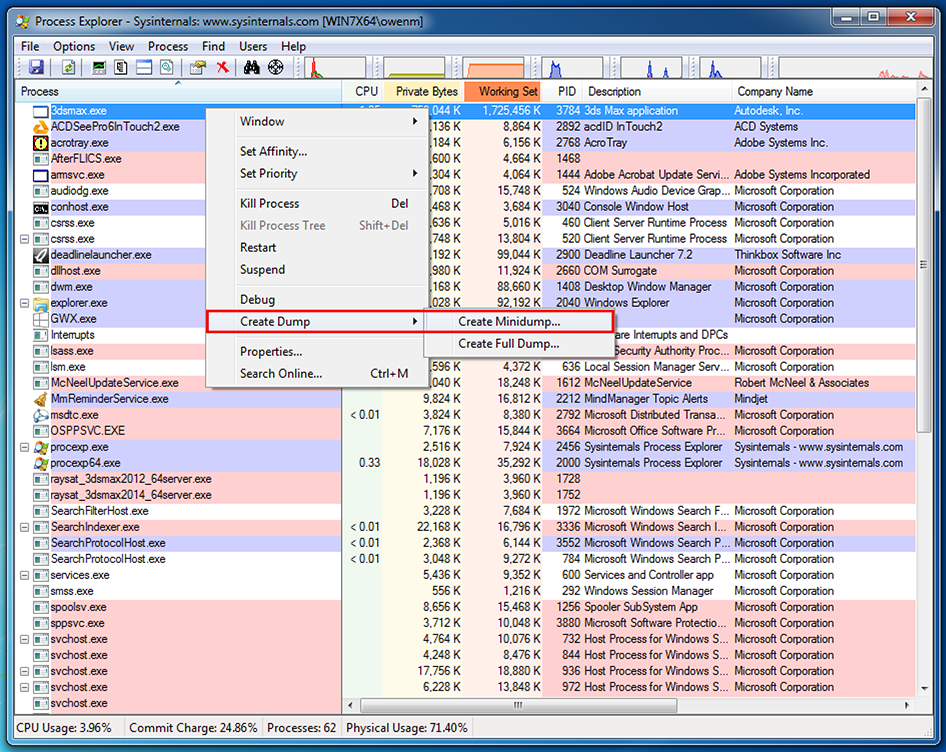Open the Window submenu in context menu
The height and width of the screenshot is (752, 946).
(317, 121)
